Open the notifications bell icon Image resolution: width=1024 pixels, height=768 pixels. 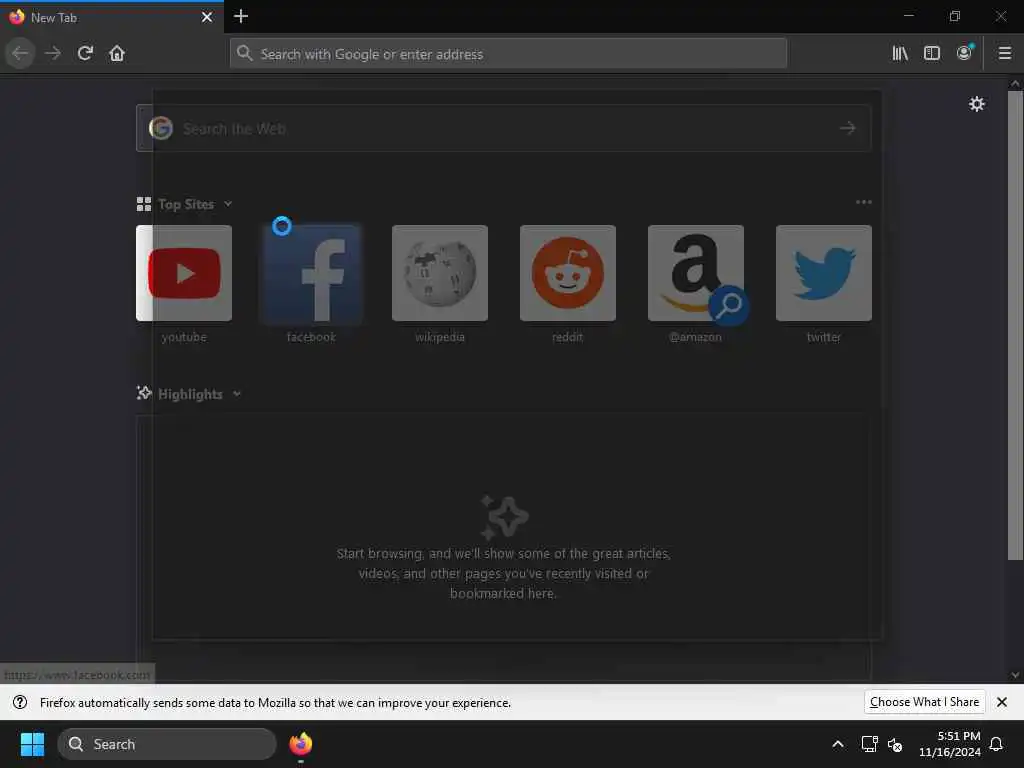(x=996, y=744)
